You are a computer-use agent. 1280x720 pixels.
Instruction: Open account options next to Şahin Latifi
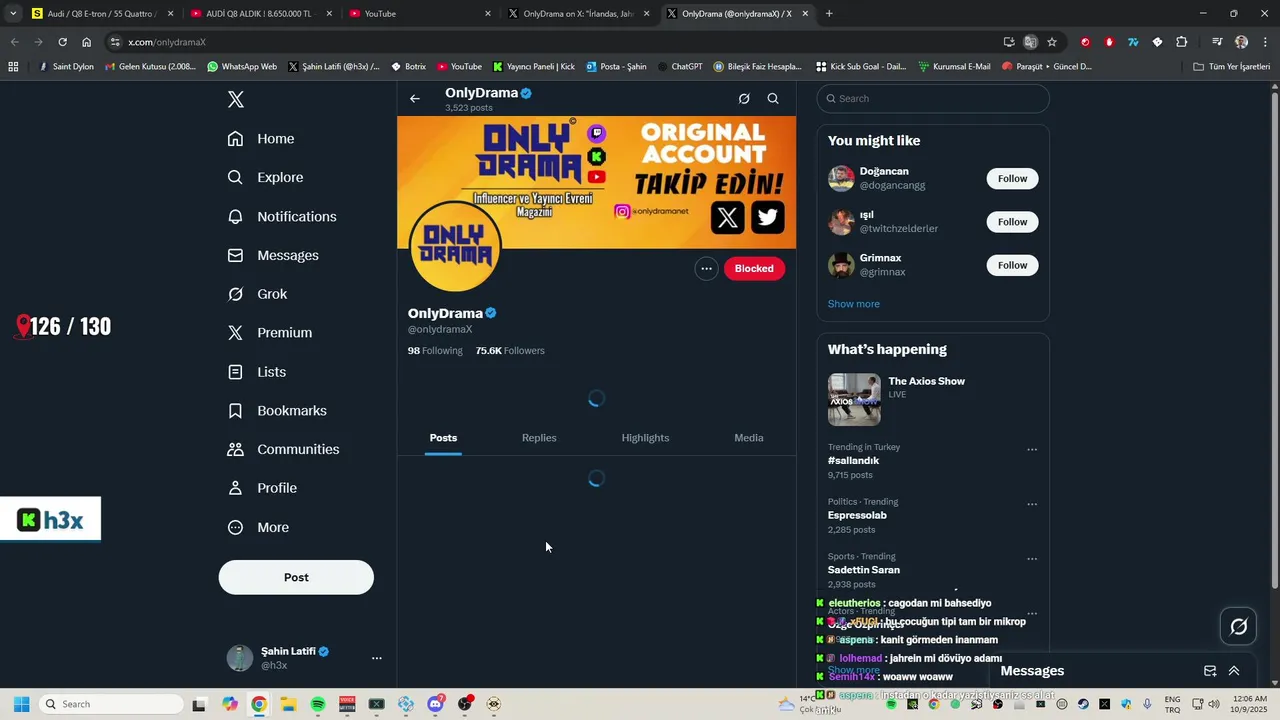pyautogui.click(x=376, y=658)
